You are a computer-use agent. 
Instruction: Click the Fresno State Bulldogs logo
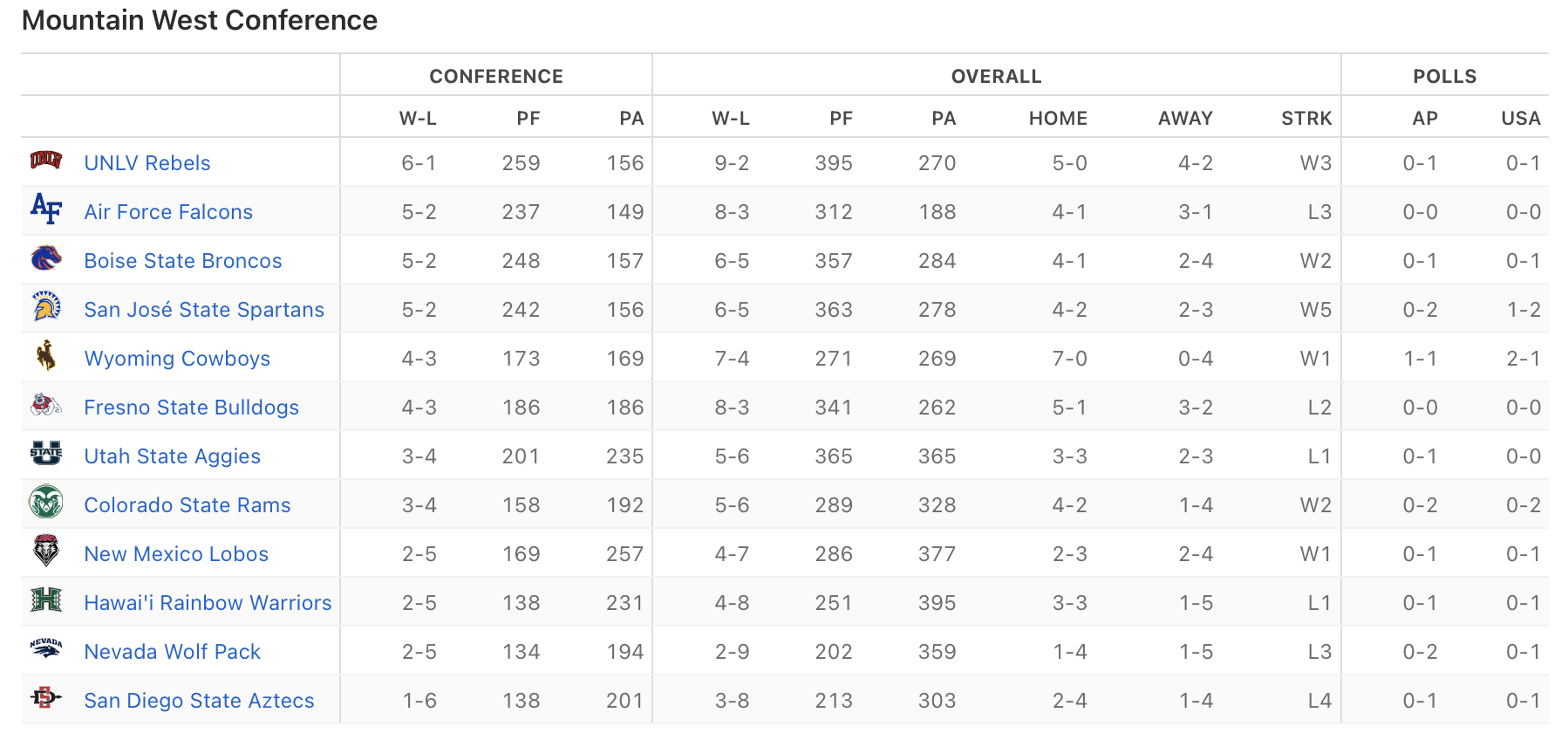[46, 404]
